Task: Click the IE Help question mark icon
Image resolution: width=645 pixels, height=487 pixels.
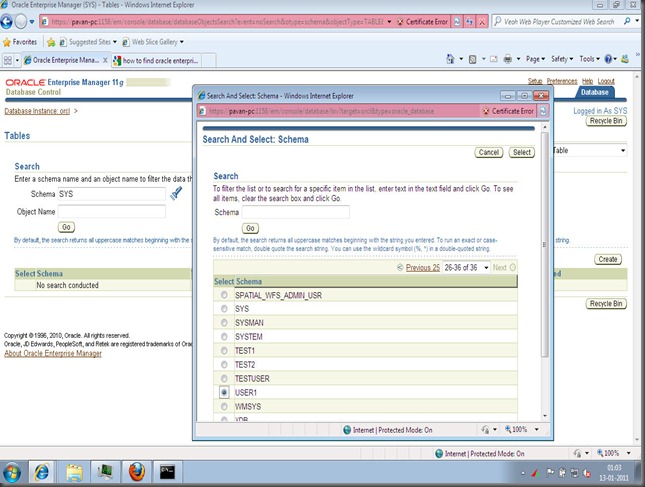Action: (x=608, y=59)
